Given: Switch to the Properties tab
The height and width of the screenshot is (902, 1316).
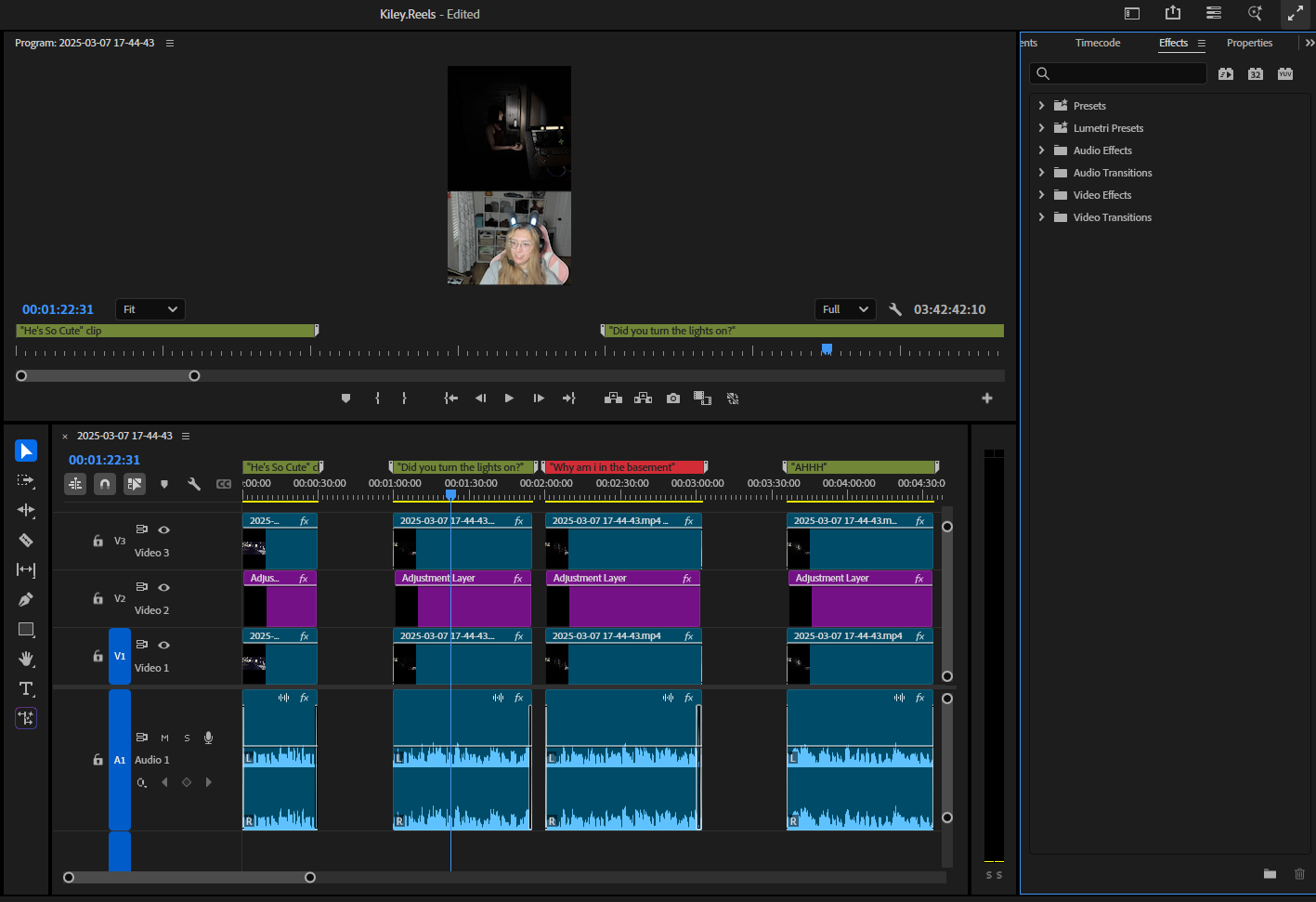Looking at the screenshot, I should point(1249,43).
